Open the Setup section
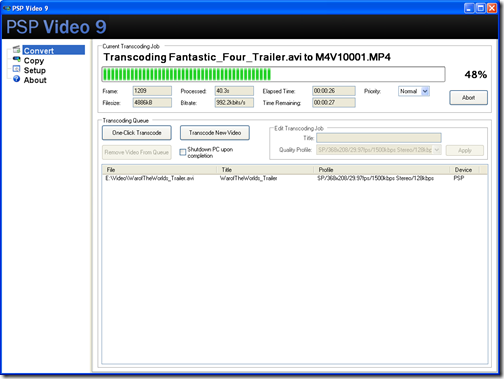This screenshot has width=504, height=379. [35, 70]
